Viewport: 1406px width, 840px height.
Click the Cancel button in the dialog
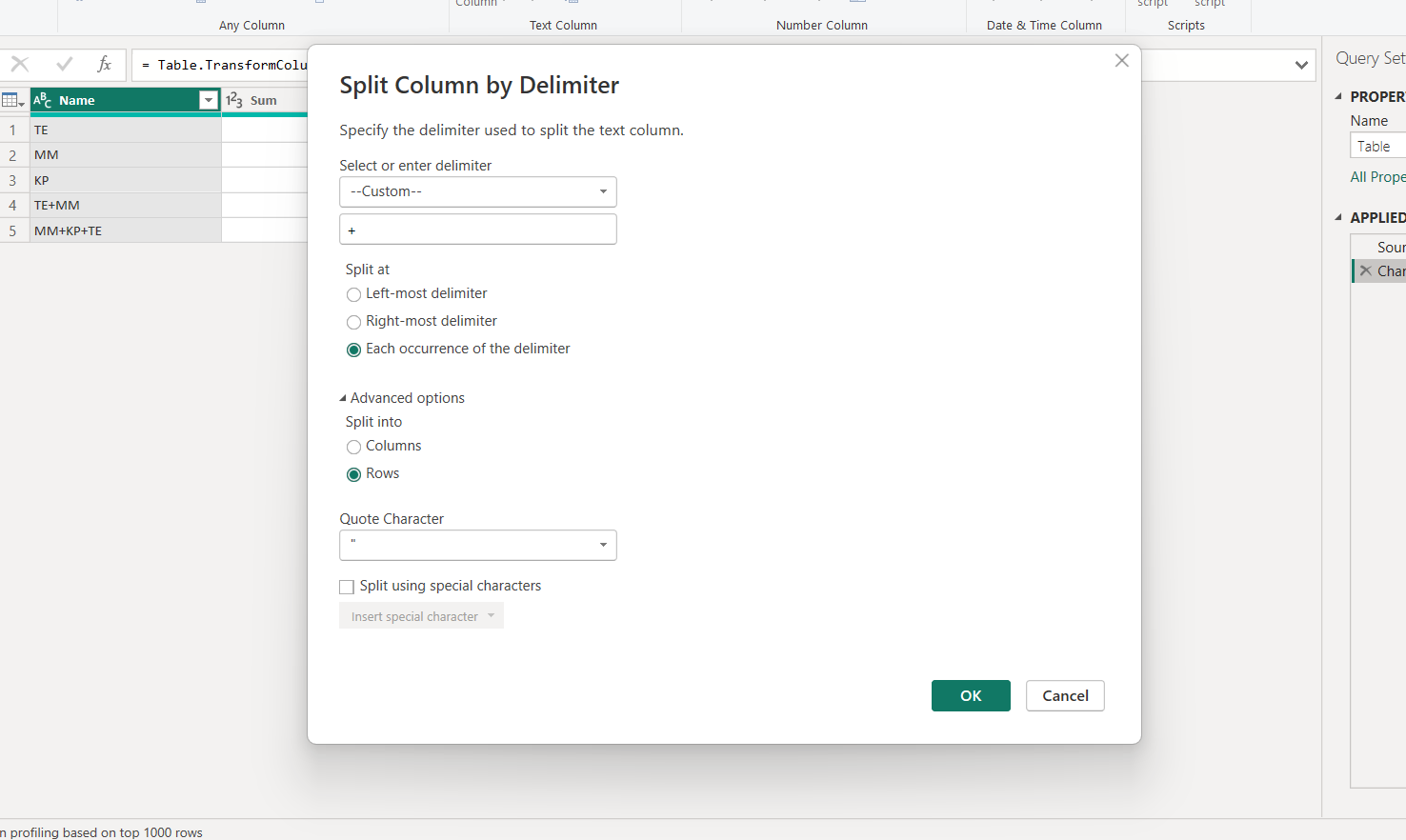1065,695
